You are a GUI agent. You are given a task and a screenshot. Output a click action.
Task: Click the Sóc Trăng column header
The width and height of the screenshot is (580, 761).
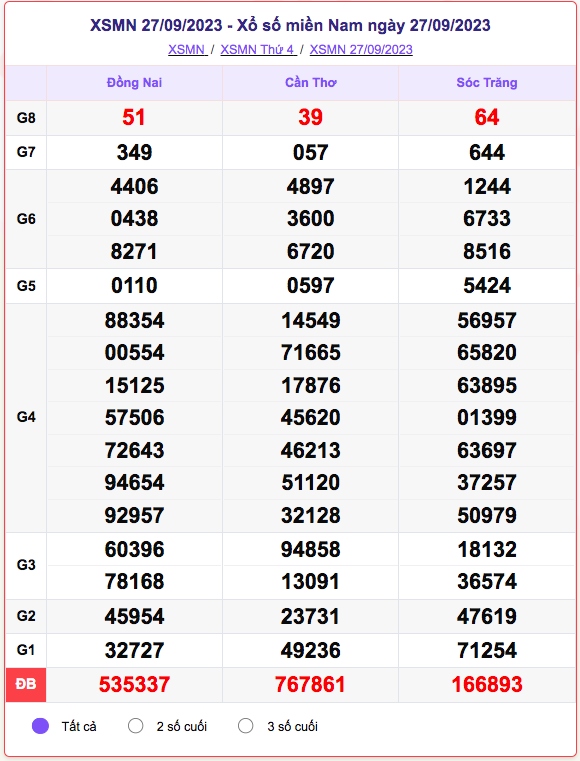coord(487,83)
